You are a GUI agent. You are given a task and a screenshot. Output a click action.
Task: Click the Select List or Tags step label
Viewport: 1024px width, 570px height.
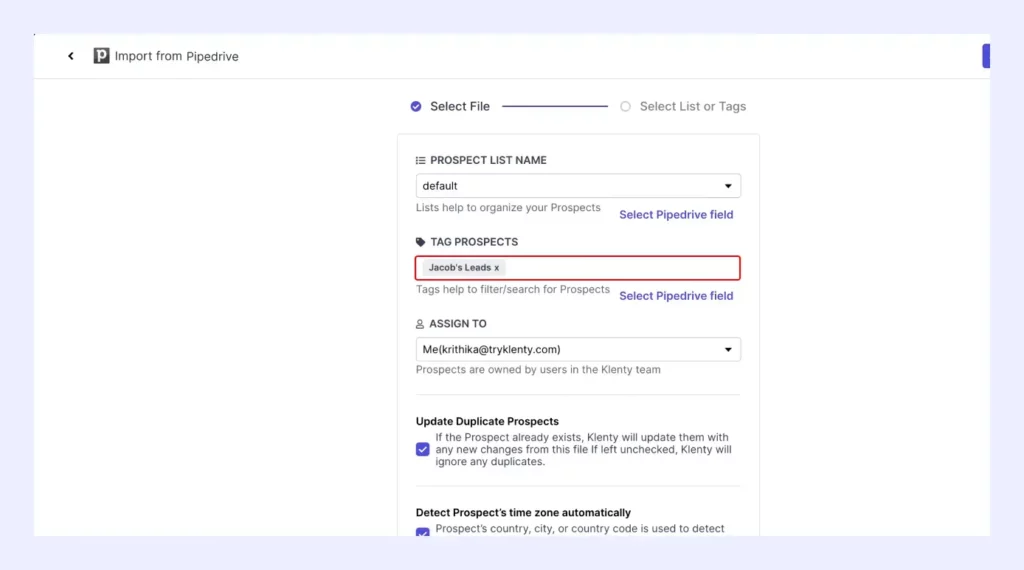click(693, 106)
